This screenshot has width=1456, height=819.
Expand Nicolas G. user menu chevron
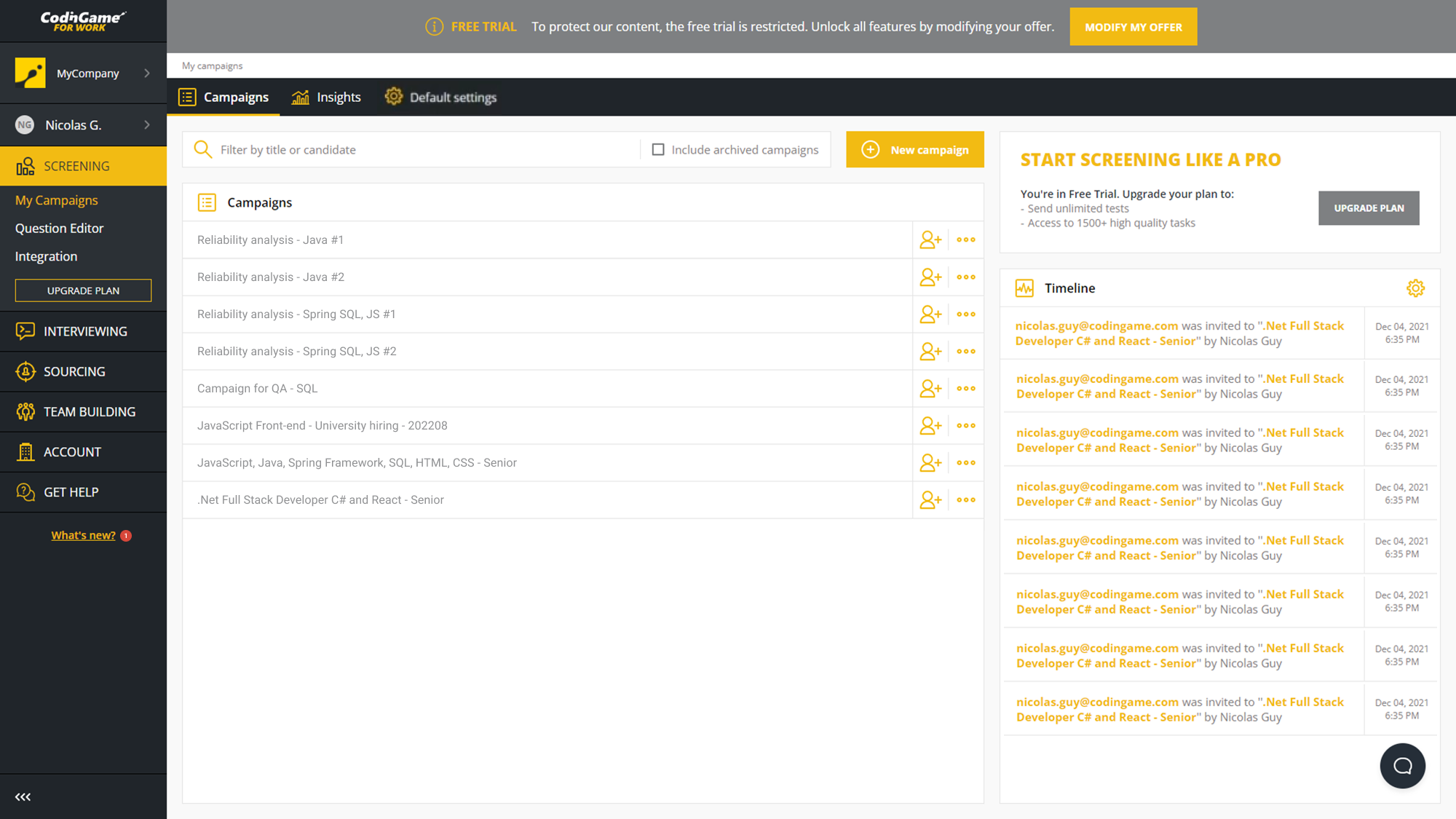(147, 125)
